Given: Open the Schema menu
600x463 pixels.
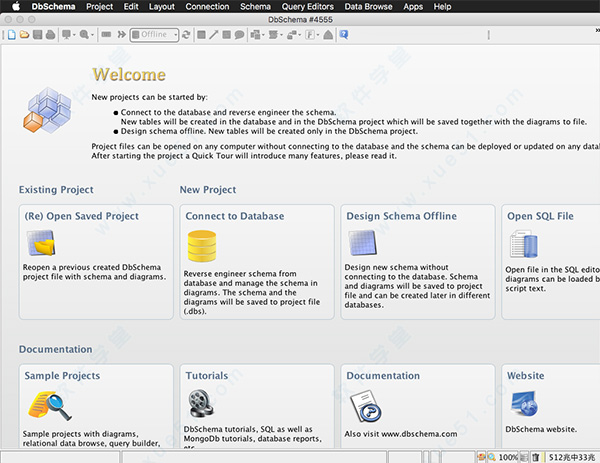Looking at the screenshot, I should 255,7.
